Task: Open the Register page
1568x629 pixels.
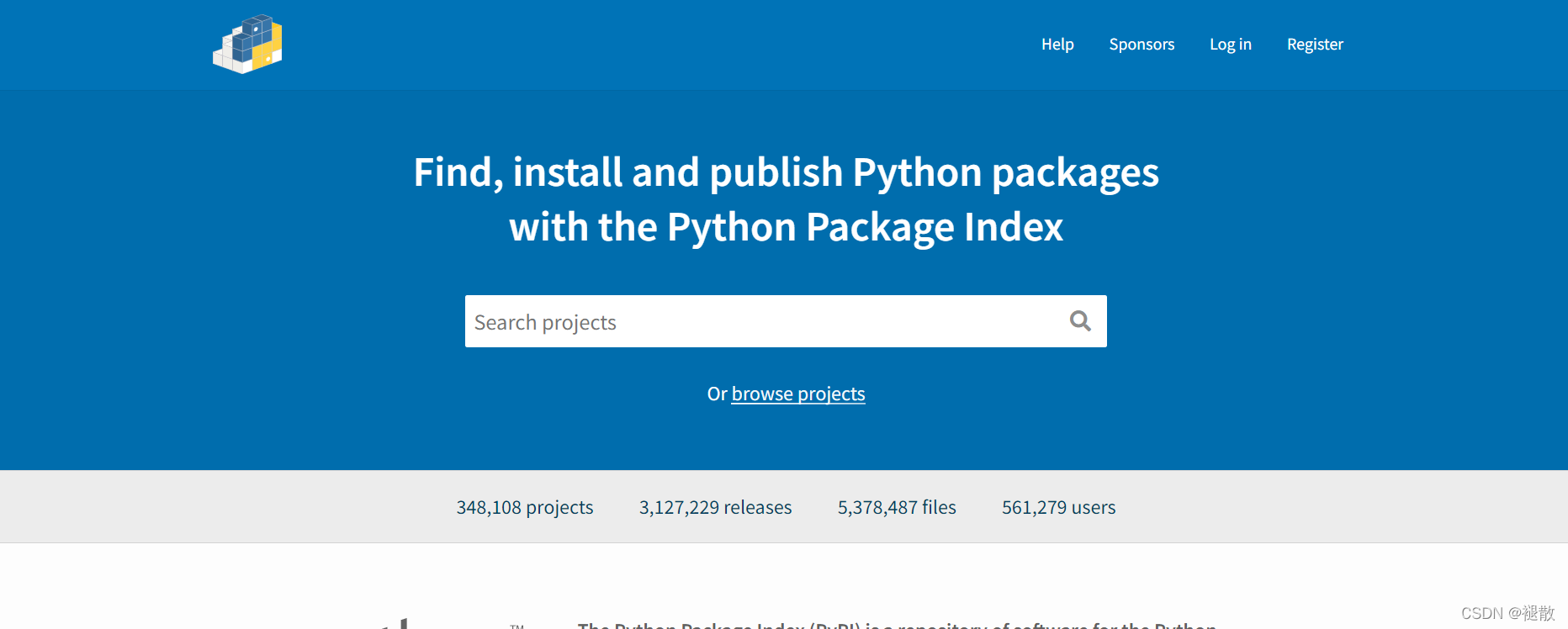Action: click(1315, 45)
